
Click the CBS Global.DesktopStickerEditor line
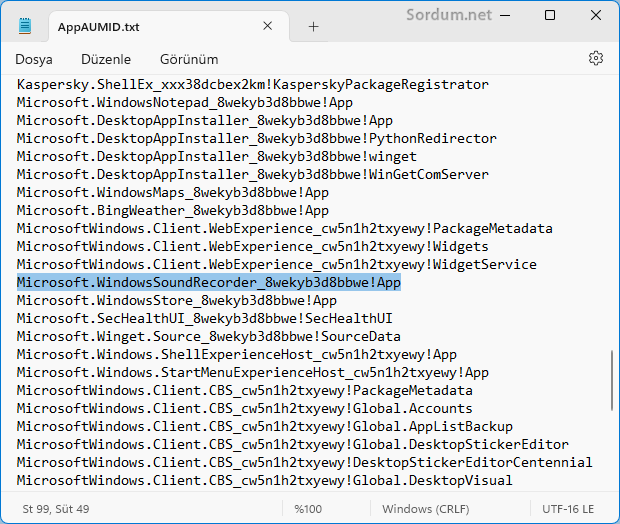[293, 445]
